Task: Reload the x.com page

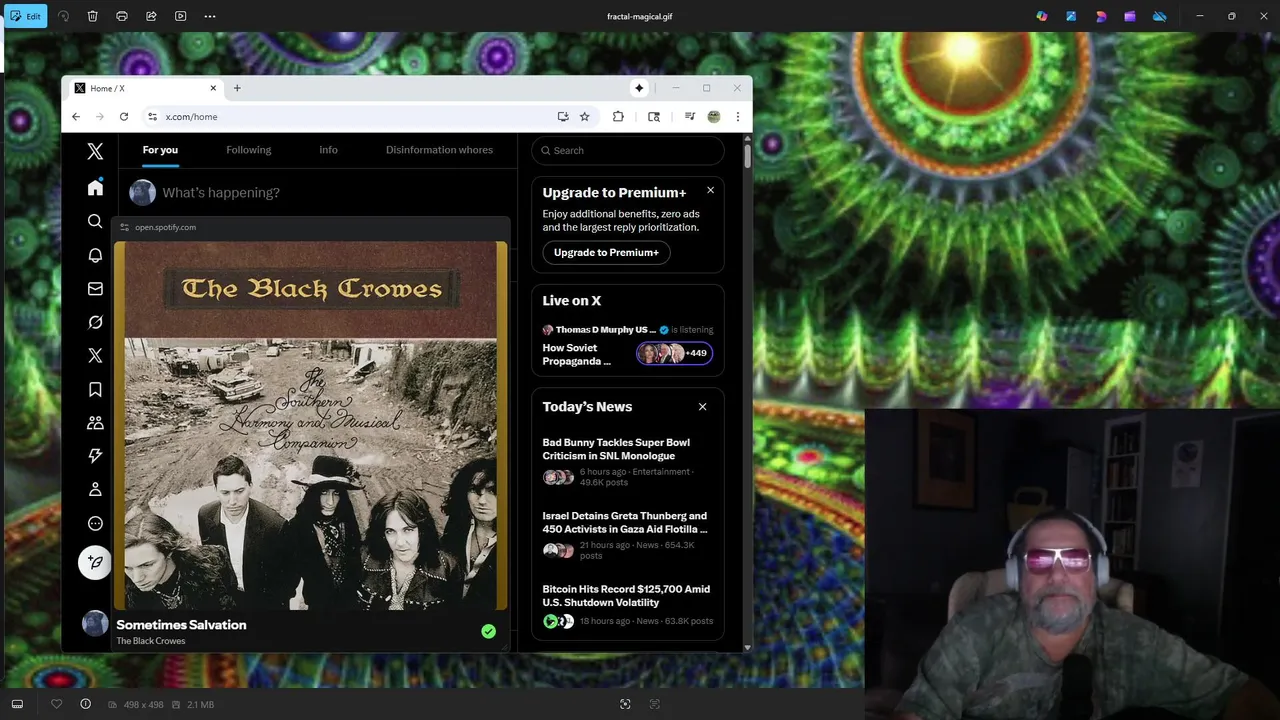Action: coord(124,117)
